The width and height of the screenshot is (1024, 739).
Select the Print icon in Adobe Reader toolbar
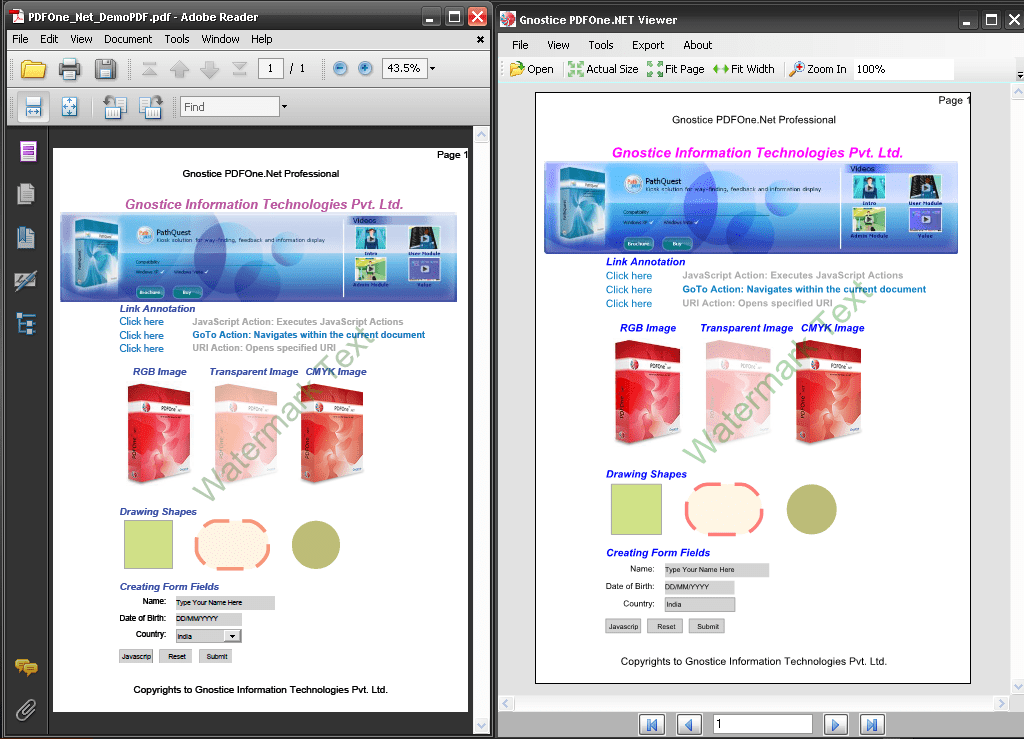pos(69,68)
